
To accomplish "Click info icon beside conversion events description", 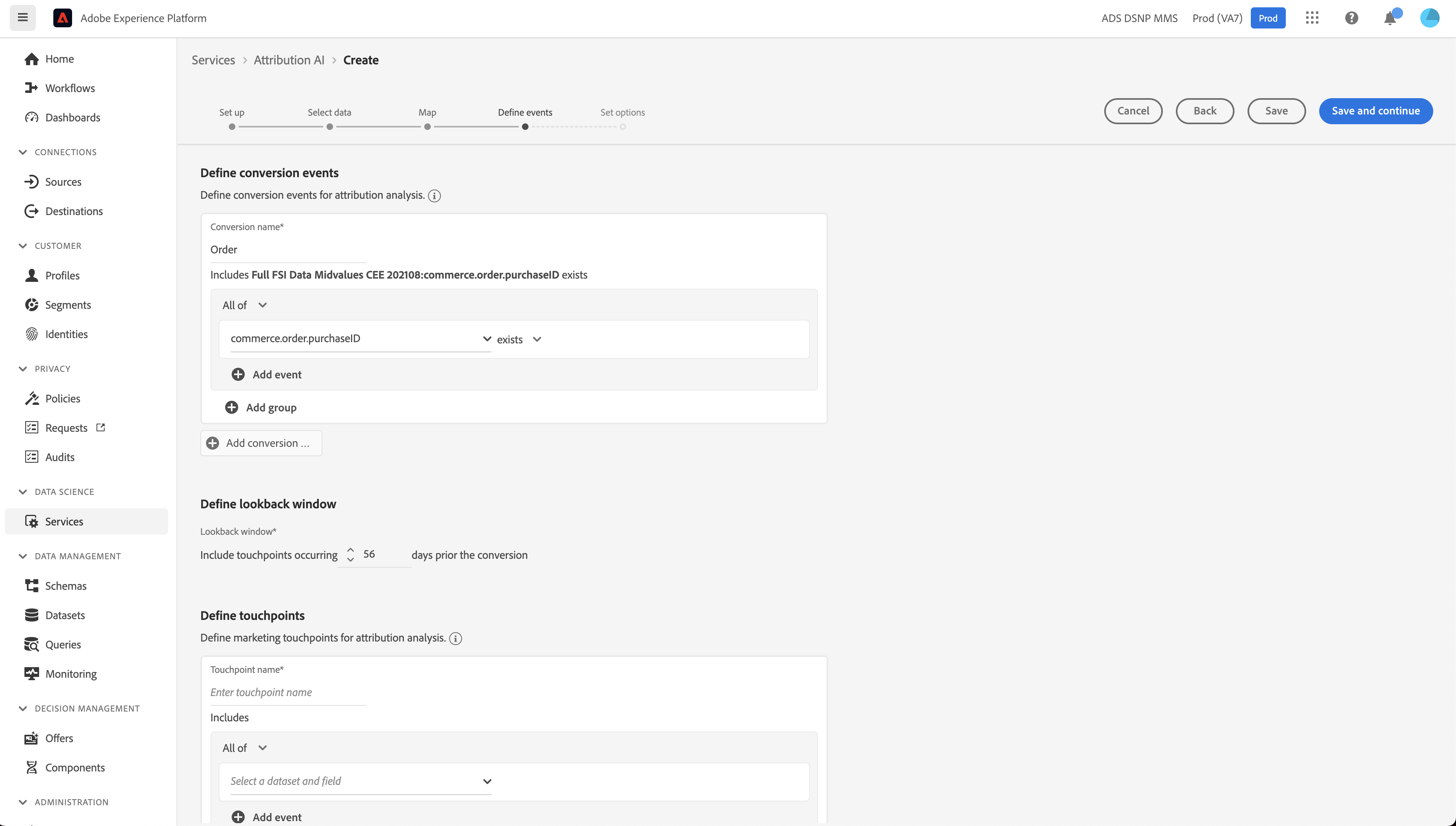I will 434,196.
